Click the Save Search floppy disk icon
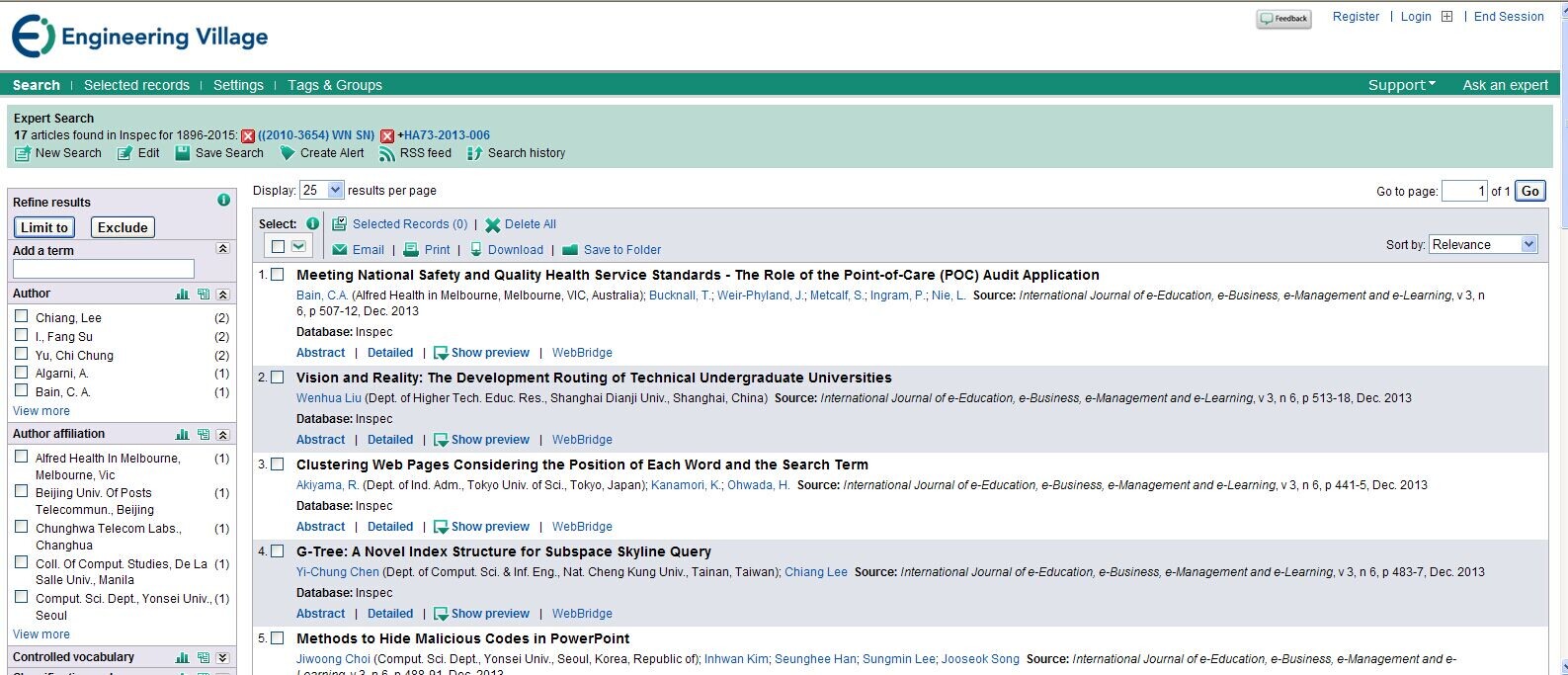 tap(183, 153)
